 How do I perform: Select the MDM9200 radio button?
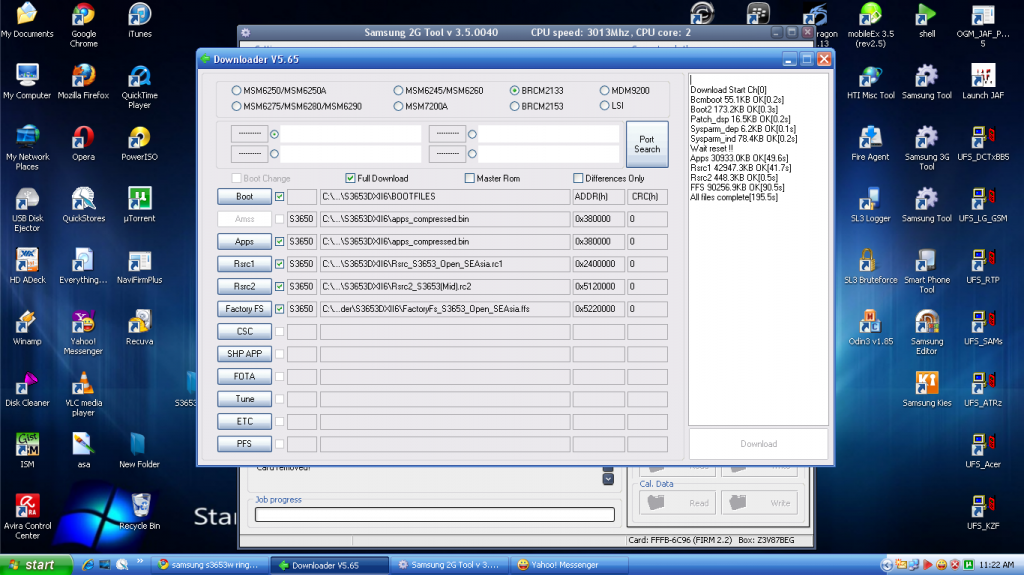604,90
